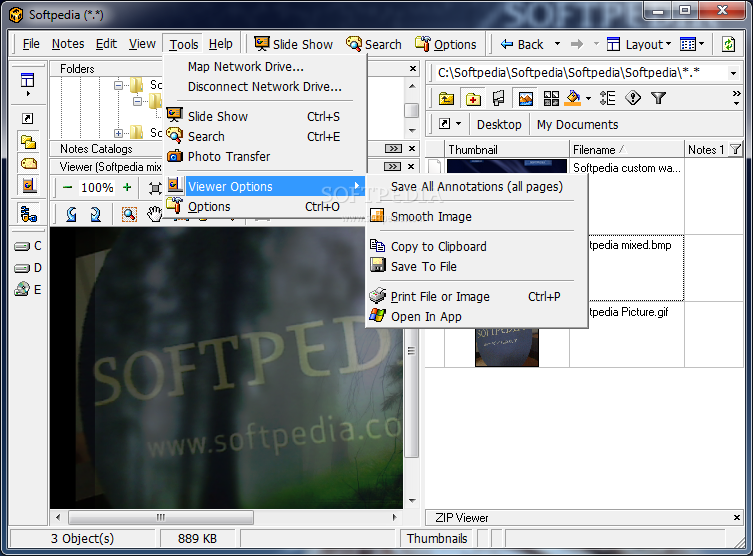Expand the path address combo box
Image resolution: width=753 pixels, height=556 pixels.
[733, 73]
